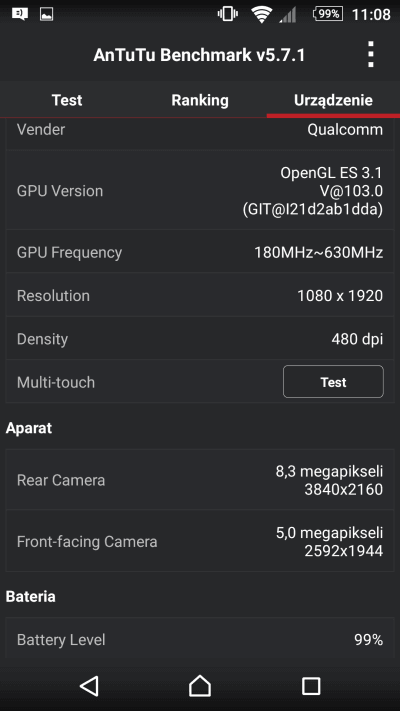Tap the battery 99% status icon

[328, 15]
